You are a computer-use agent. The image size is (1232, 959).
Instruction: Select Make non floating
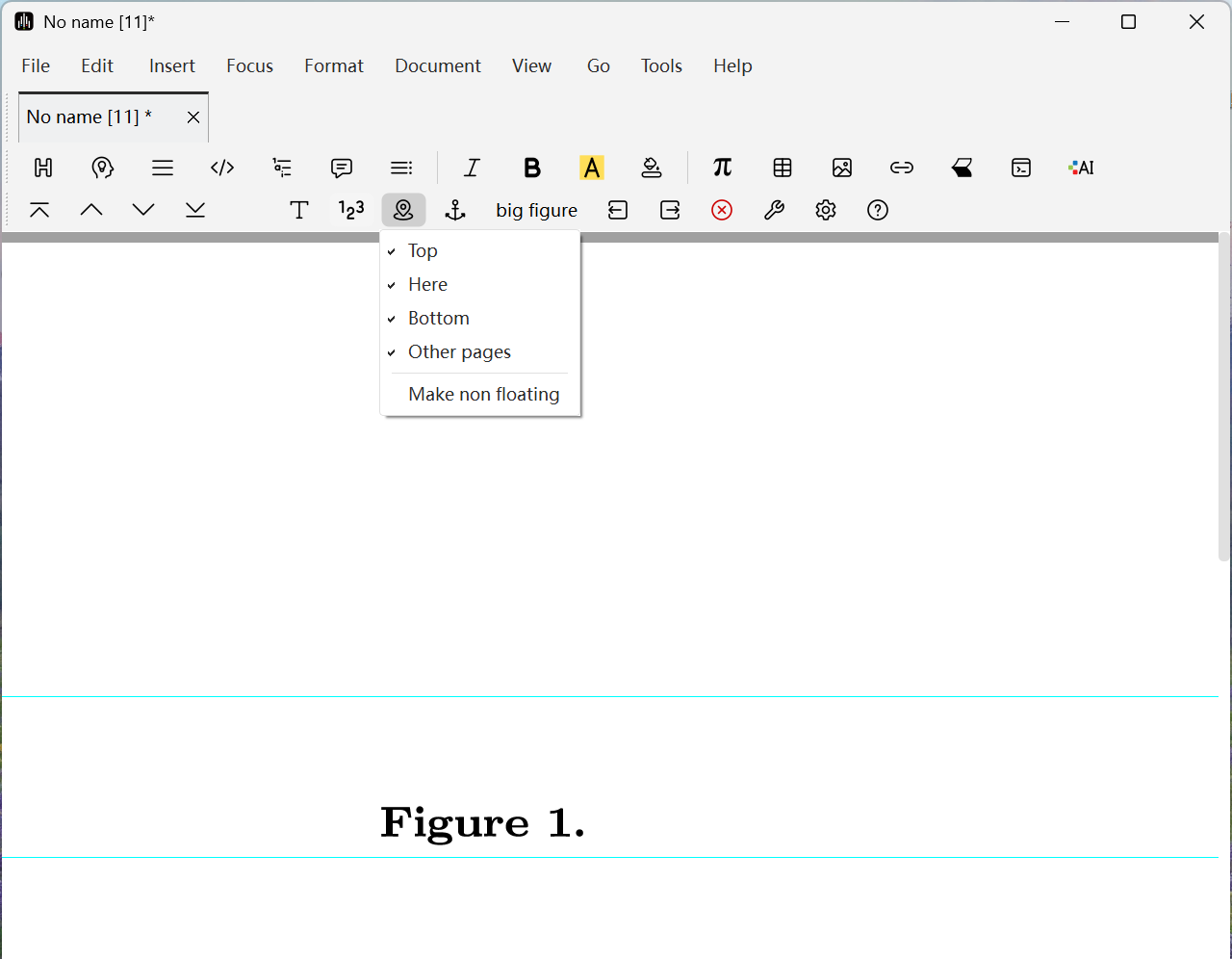pos(483,394)
